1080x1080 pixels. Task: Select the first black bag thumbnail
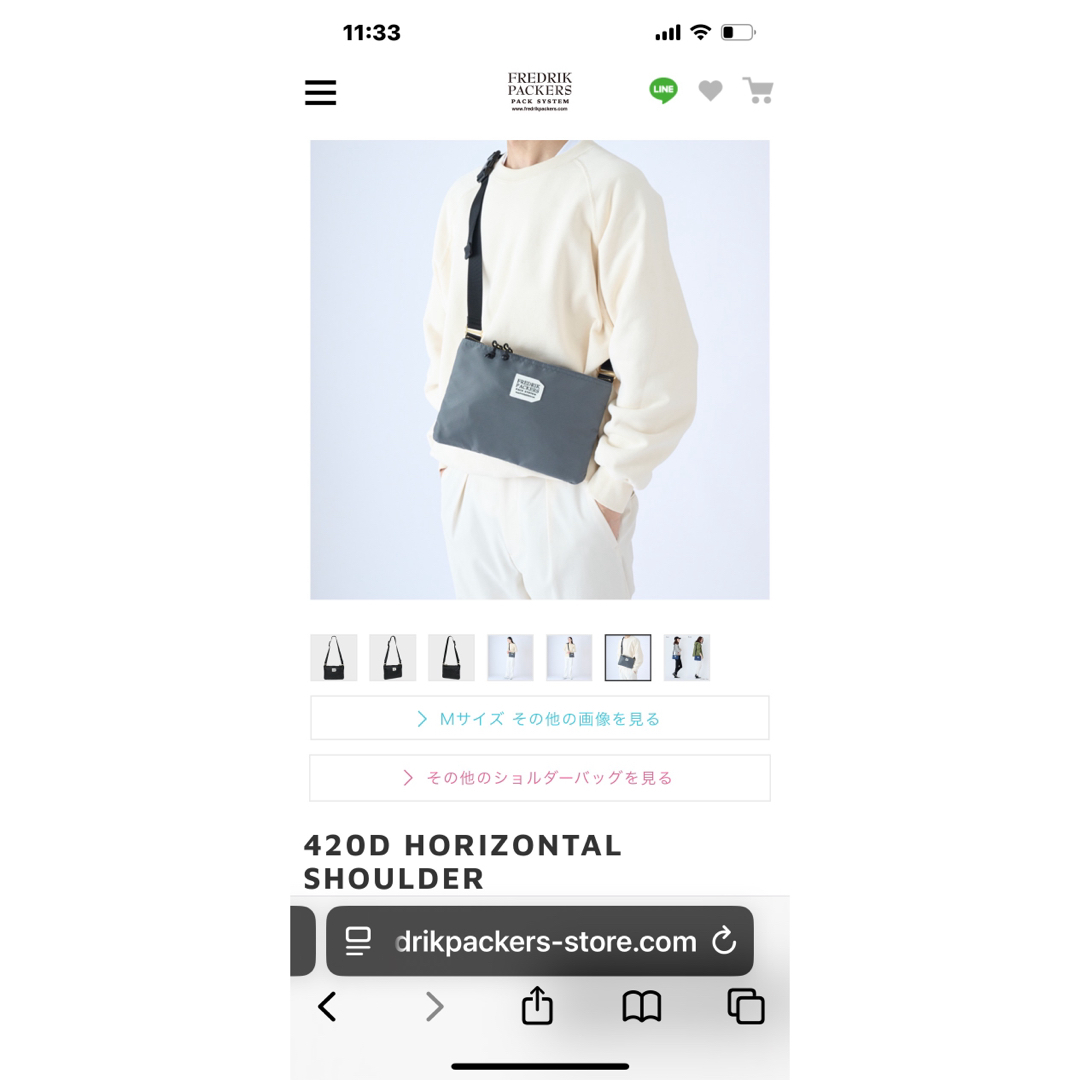click(x=333, y=658)
